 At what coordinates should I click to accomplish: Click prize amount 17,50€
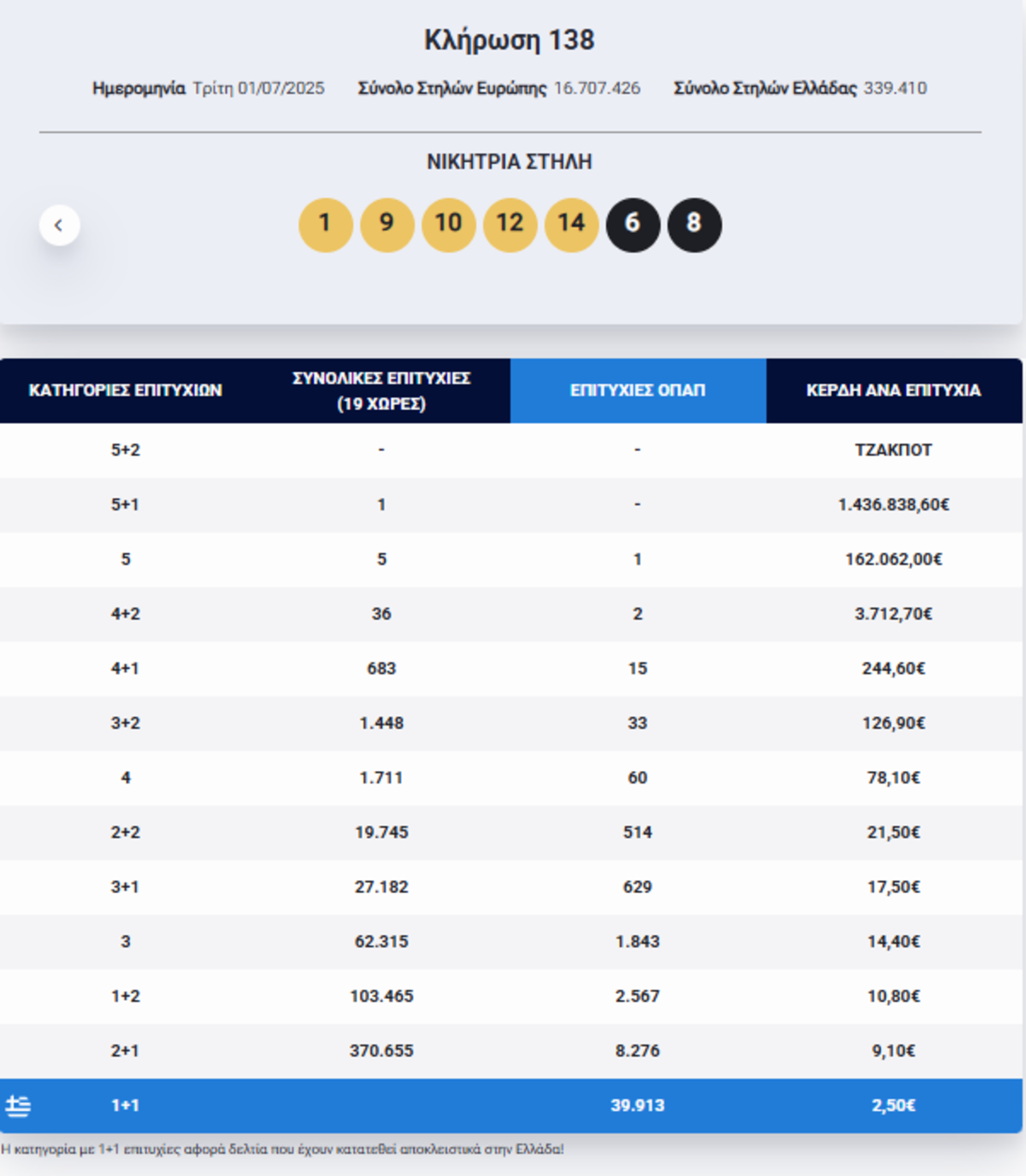pos(893,888)
